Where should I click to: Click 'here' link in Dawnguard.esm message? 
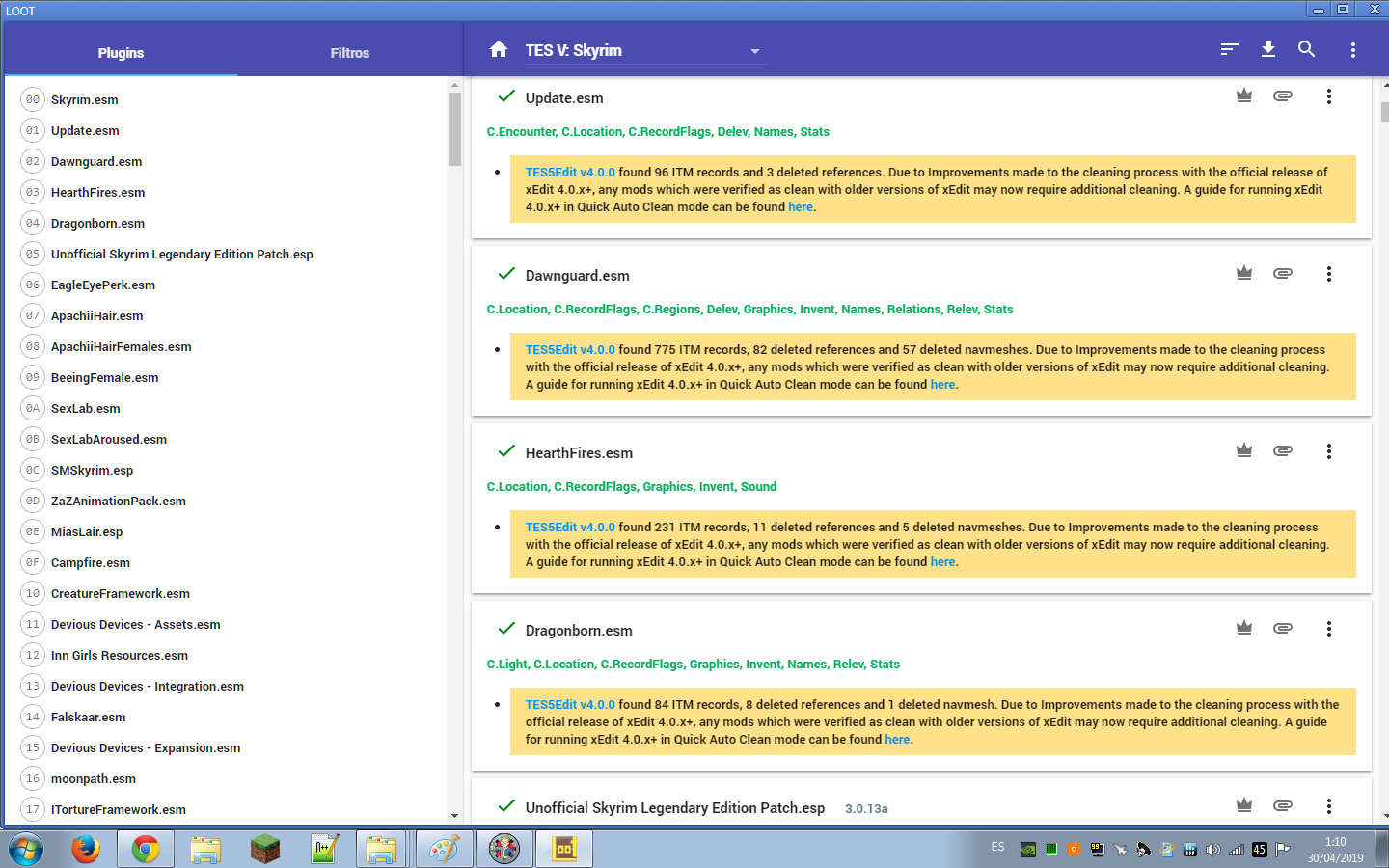tap(943, 385)
